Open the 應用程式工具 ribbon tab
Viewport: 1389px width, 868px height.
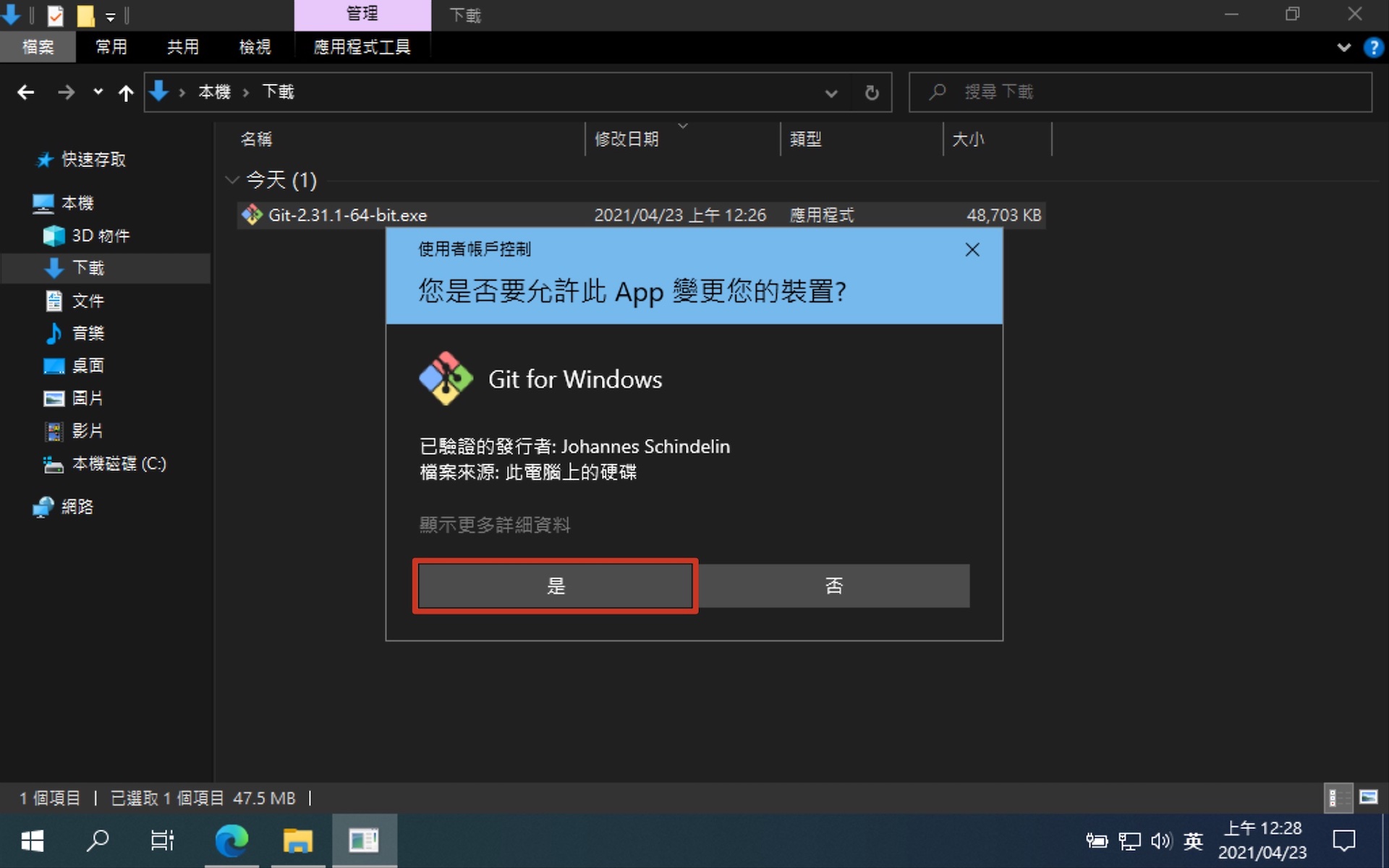362,47
